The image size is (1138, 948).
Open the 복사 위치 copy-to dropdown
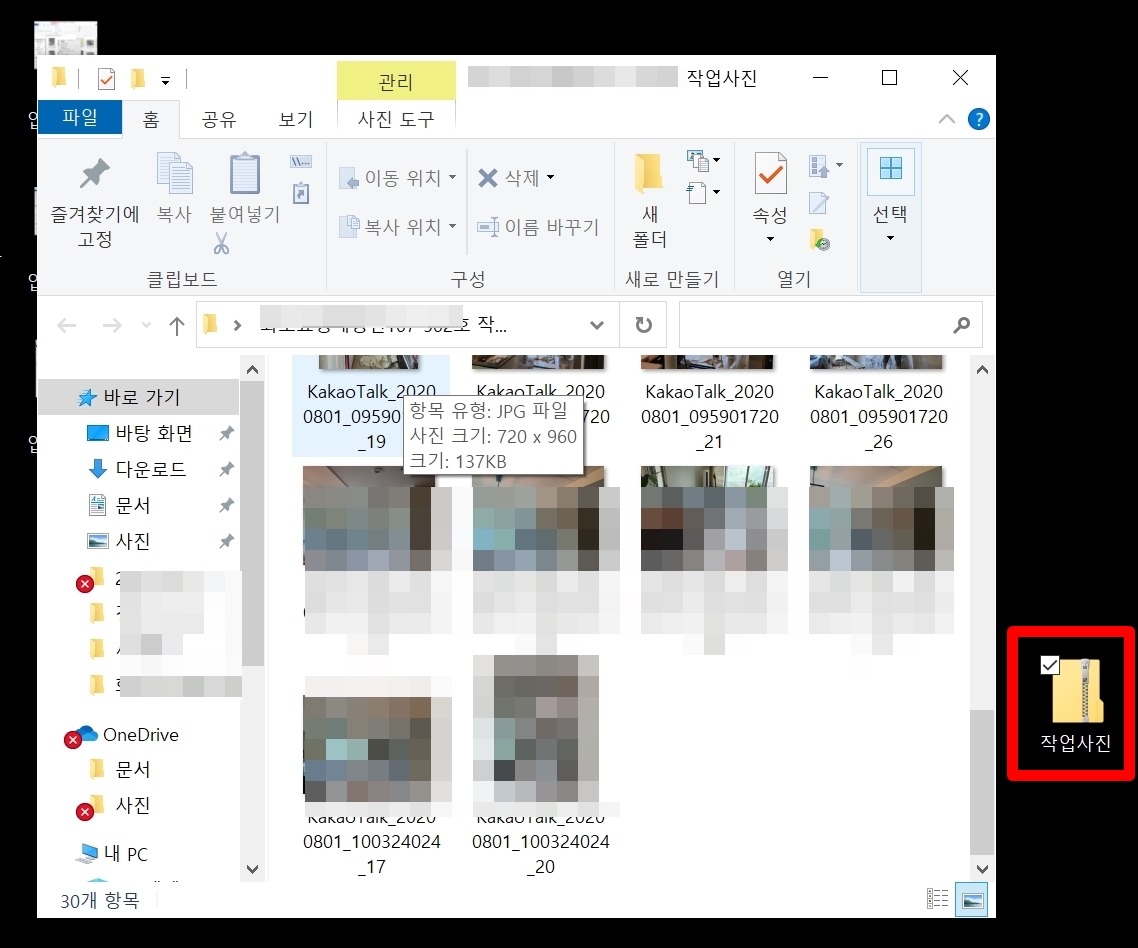pyautogui.click(x=398, y=227)
